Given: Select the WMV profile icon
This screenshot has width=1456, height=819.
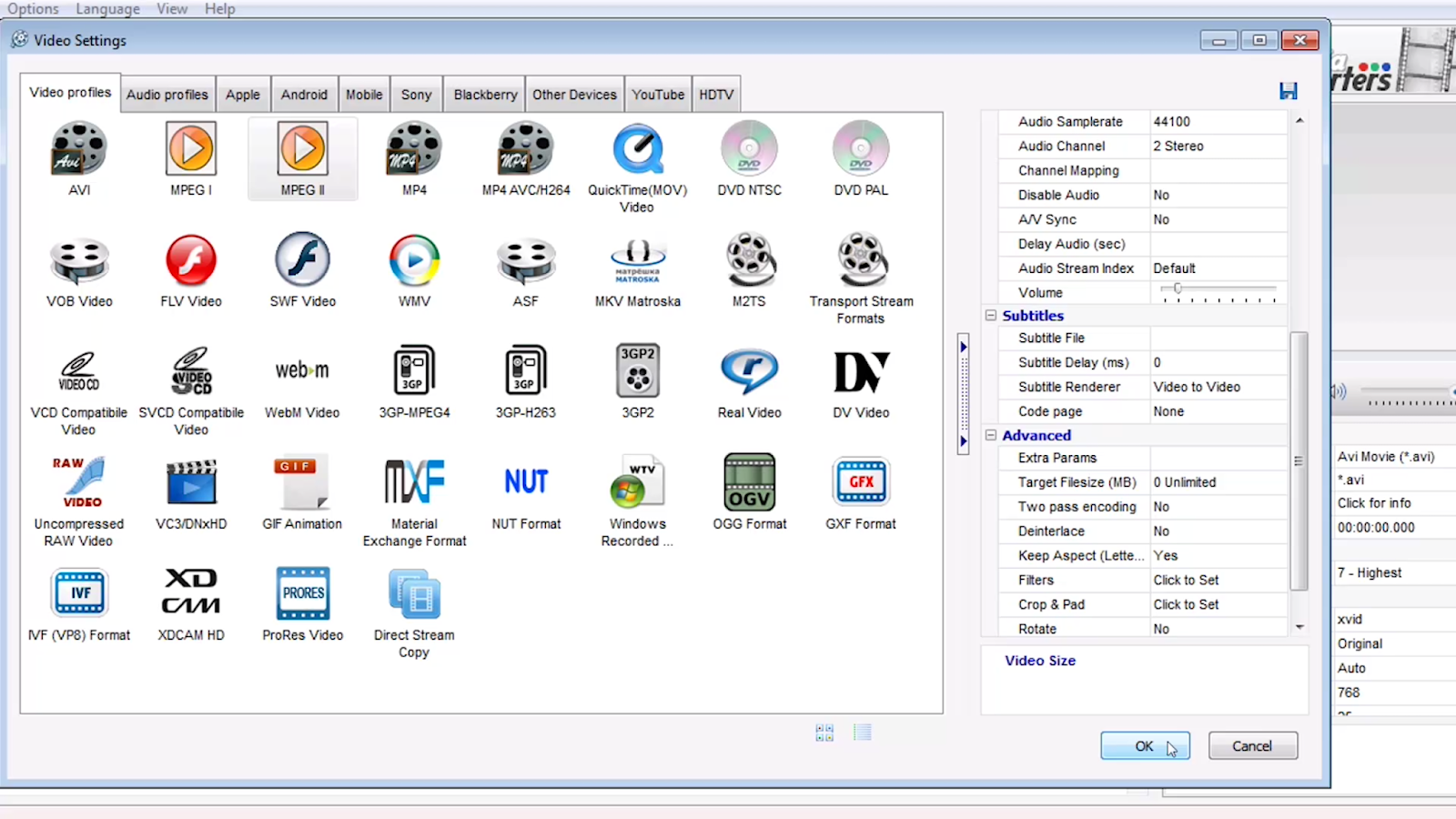Looking at the screenshot, I should click(x=414, y=270).
